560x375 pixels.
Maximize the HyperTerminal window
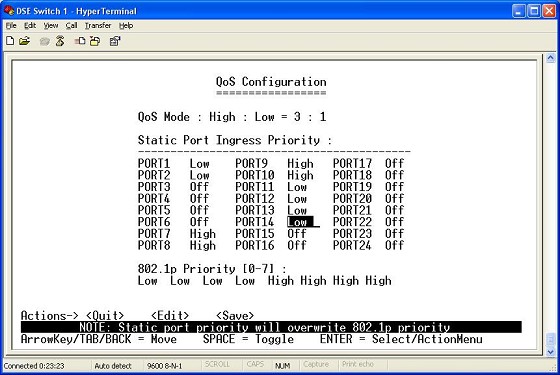tap(534, 11)
